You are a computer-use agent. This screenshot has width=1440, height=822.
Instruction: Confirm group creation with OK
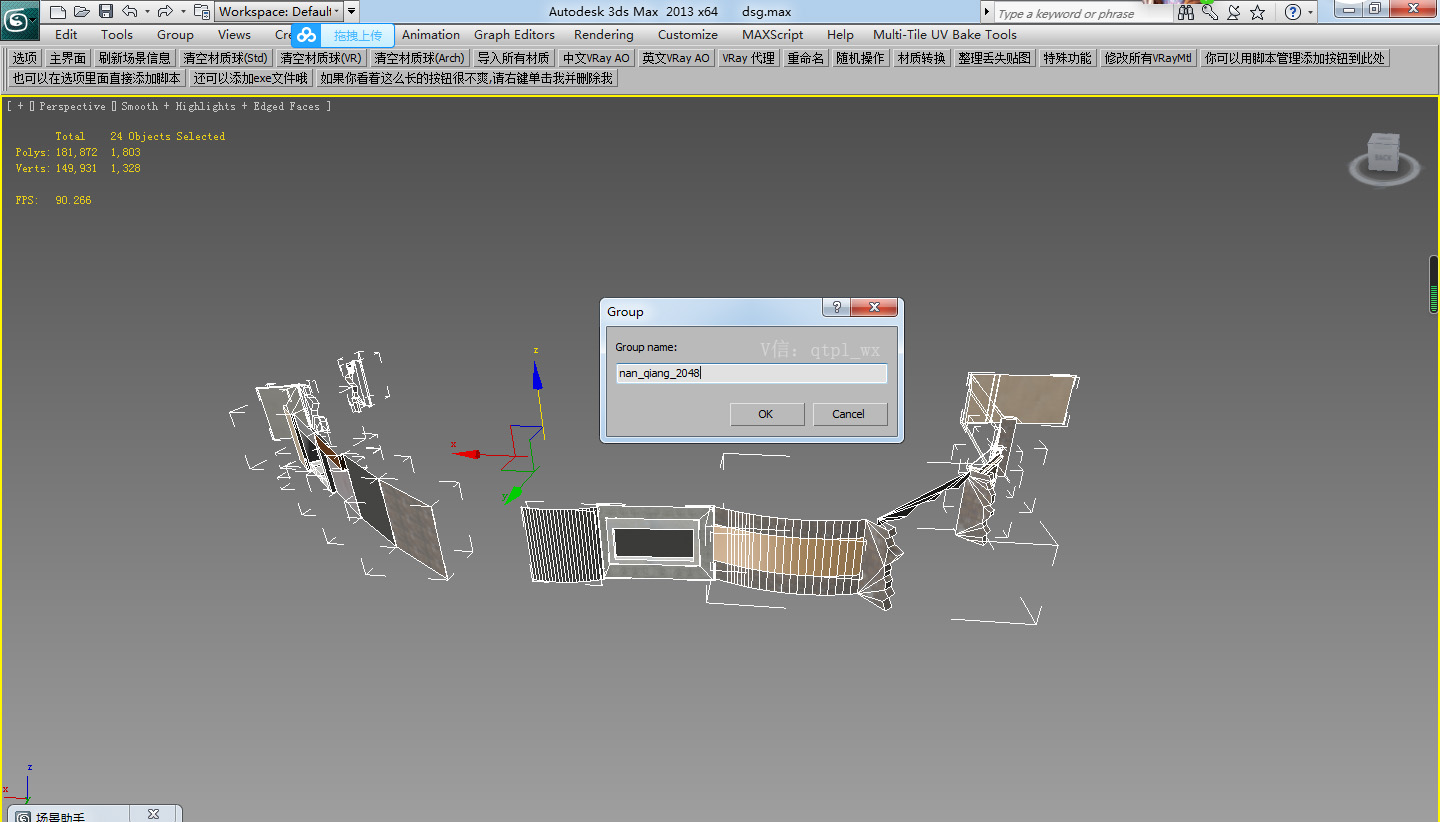pyautogui.click(x=766, y=413)
